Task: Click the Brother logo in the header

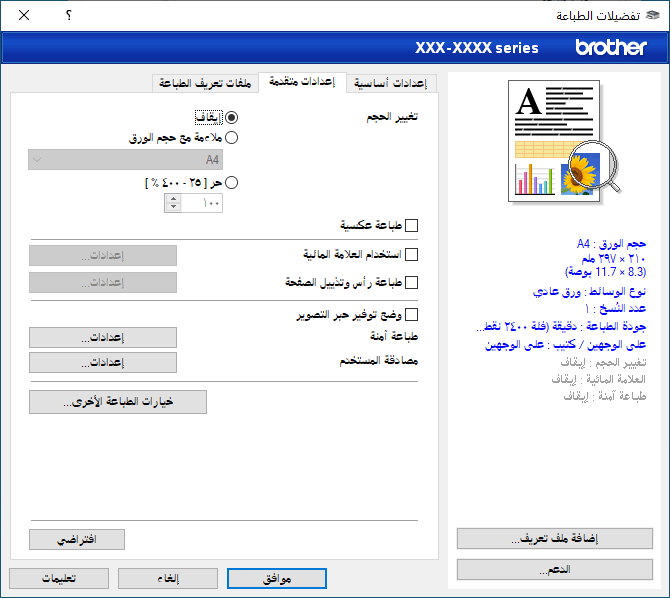Action: [x=612, y=47]
